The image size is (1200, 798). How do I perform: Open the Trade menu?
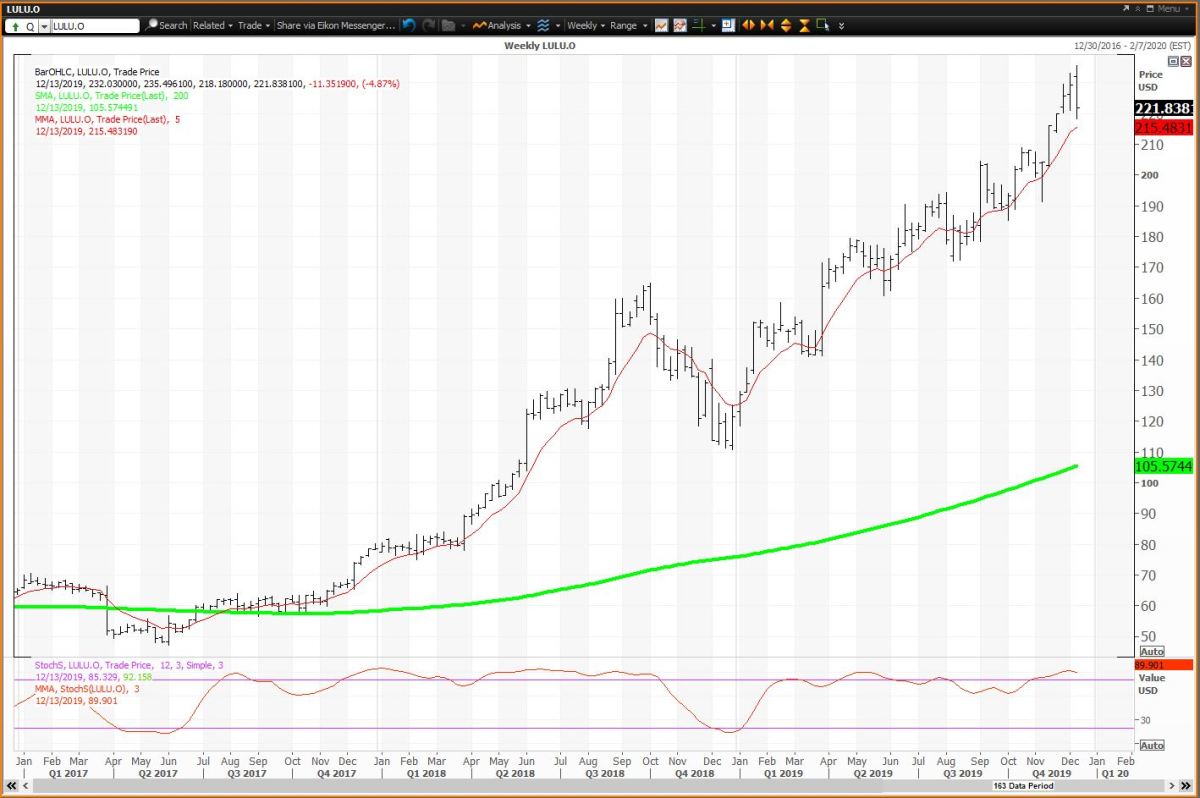coord(252,25)
